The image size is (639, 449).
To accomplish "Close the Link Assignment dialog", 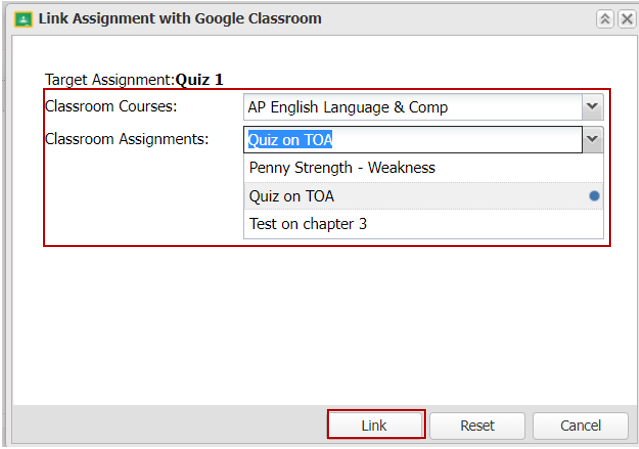I will click(627, 19).
